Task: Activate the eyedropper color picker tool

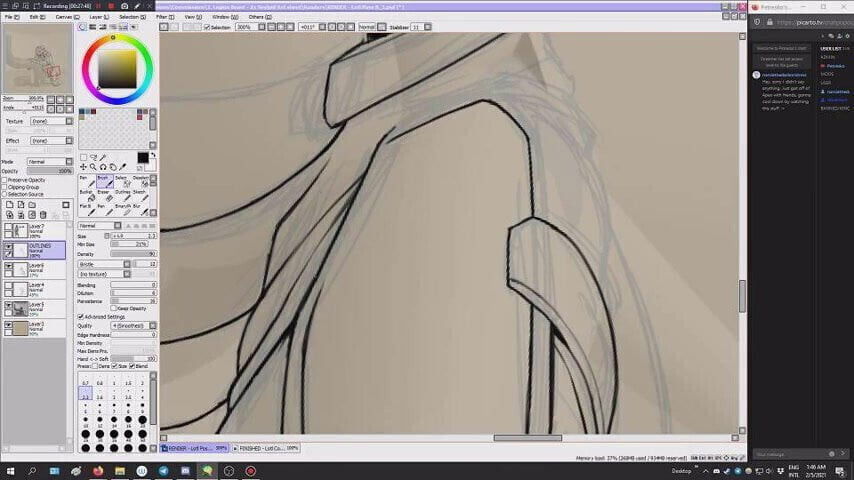Action: pos(123,167)
